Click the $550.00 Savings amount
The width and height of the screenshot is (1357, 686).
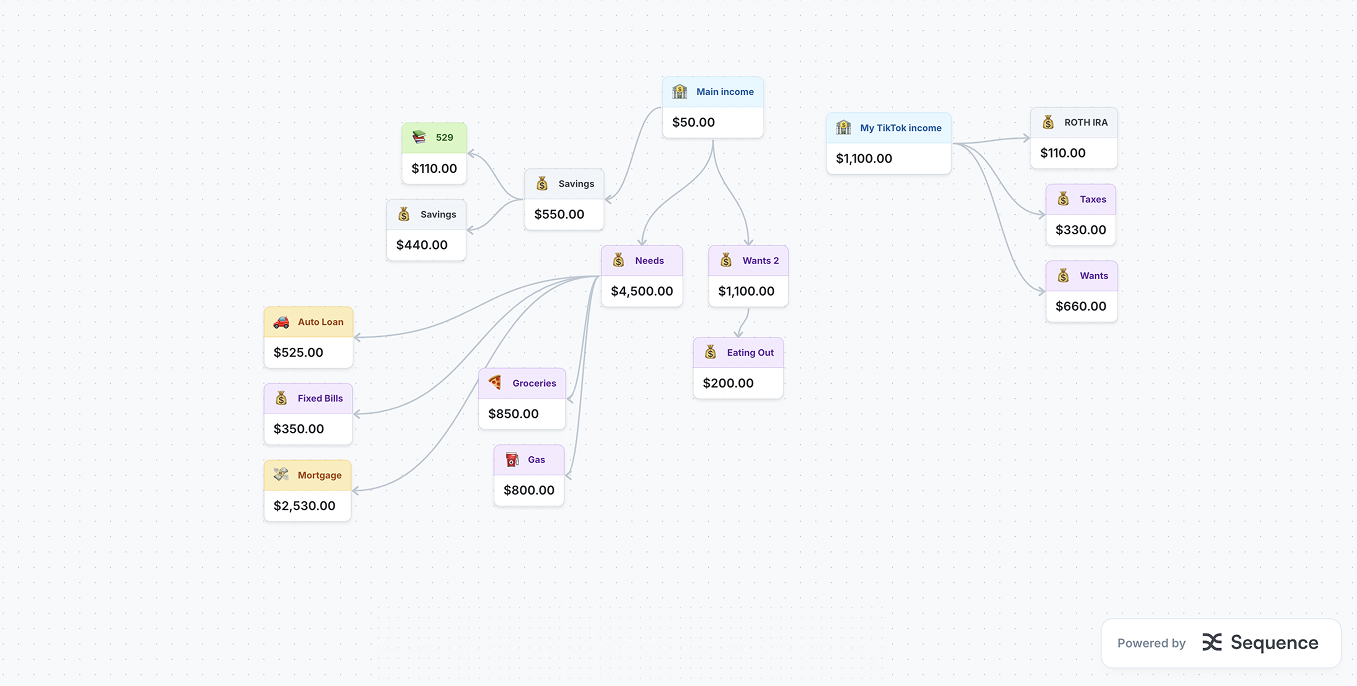pyautogui.click(x=559, y=214)
